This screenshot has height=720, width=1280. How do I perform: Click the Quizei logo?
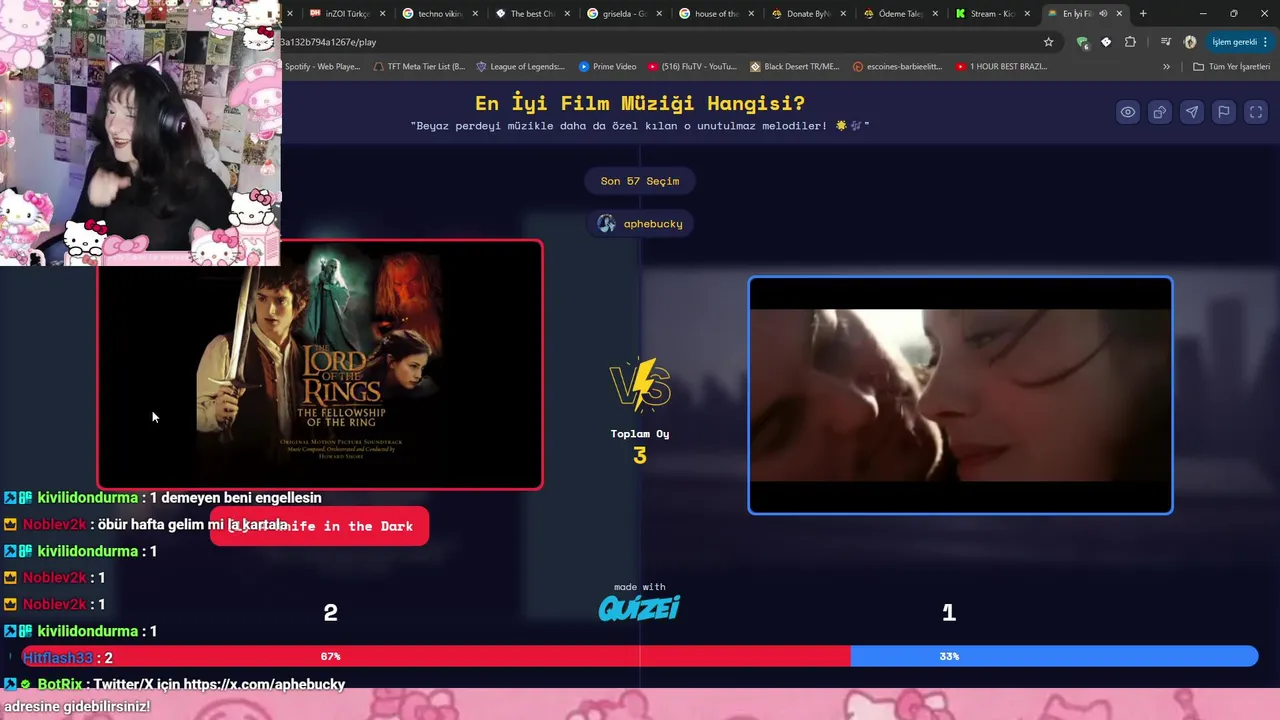639,607
